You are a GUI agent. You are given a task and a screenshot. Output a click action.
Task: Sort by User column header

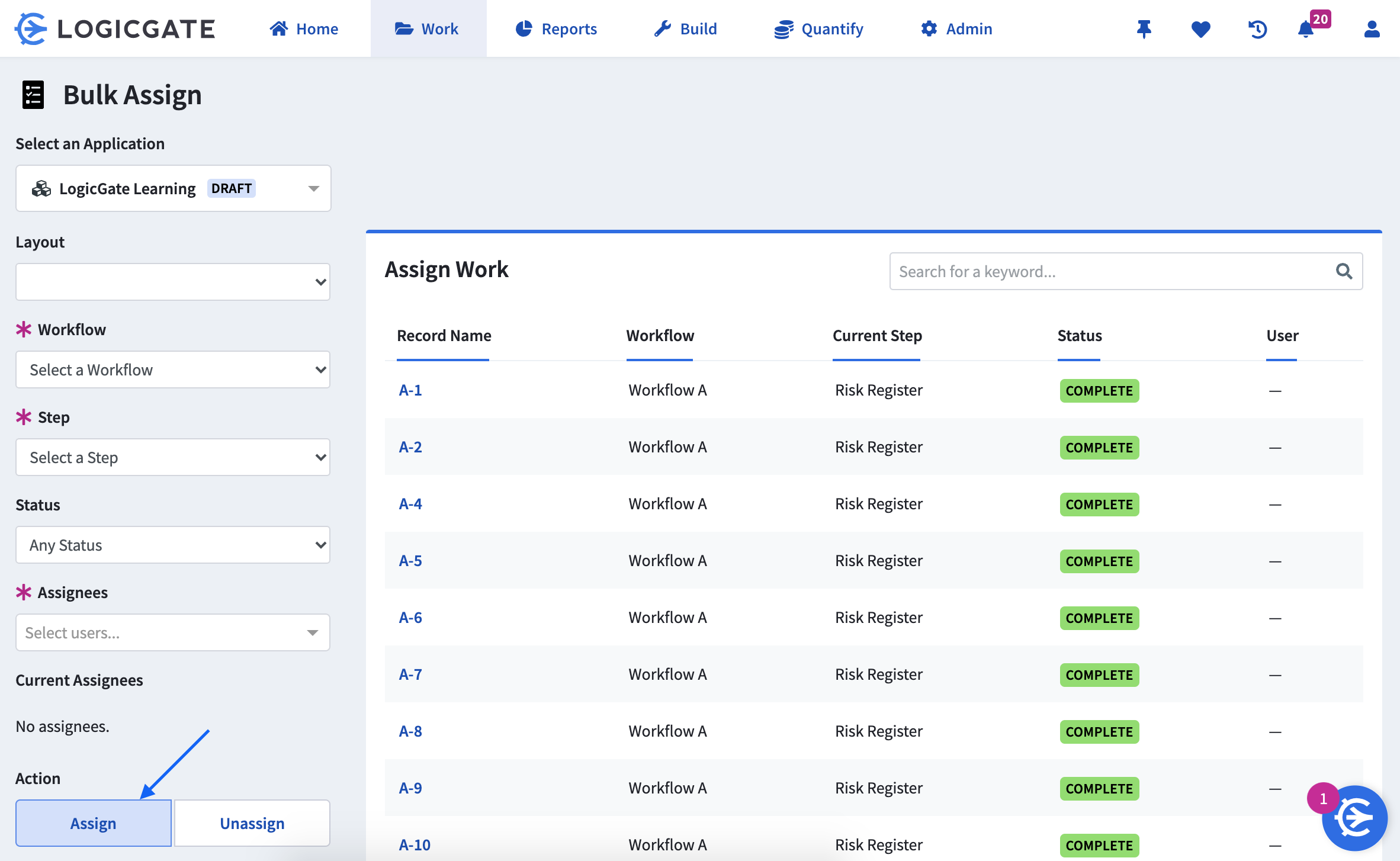[x=1282, y=336]
